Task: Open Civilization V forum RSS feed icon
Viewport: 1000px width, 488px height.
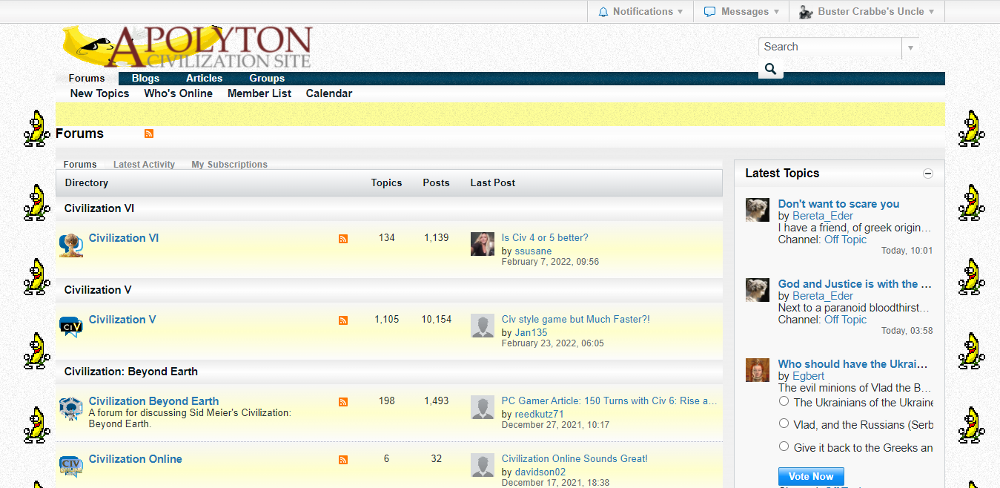Action: [343, 320]
